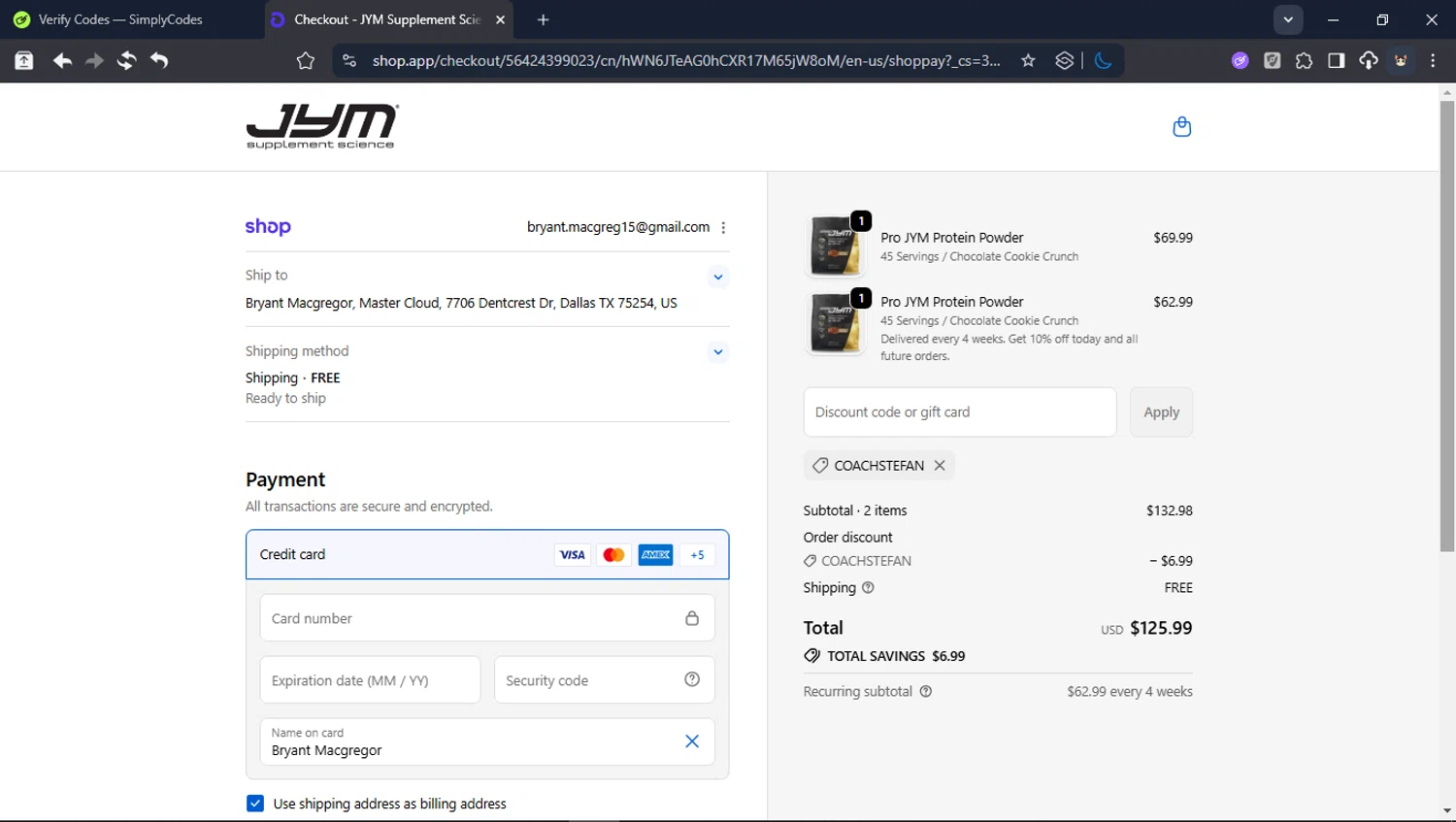Open the browser profile avatar

pos(1401,60)
